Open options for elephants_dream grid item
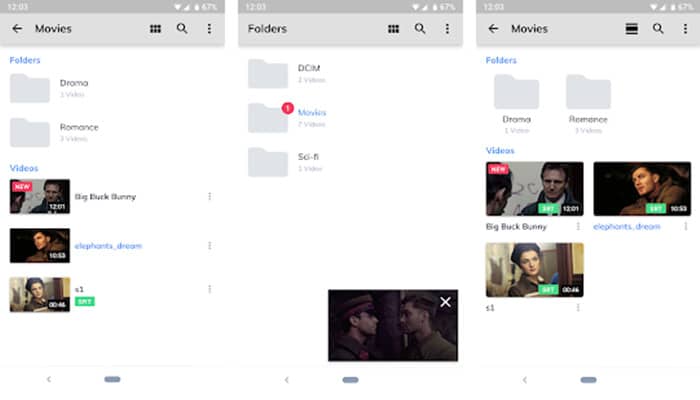The image size is (700, 400). point(686,227)
